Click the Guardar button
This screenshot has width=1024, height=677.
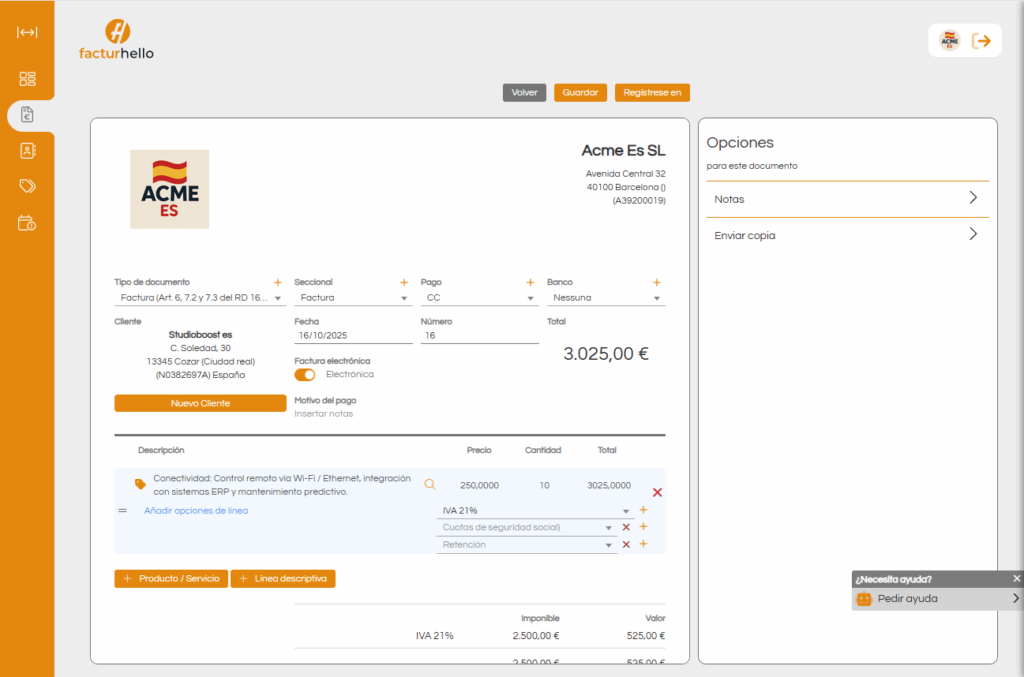tap(580, 92)
